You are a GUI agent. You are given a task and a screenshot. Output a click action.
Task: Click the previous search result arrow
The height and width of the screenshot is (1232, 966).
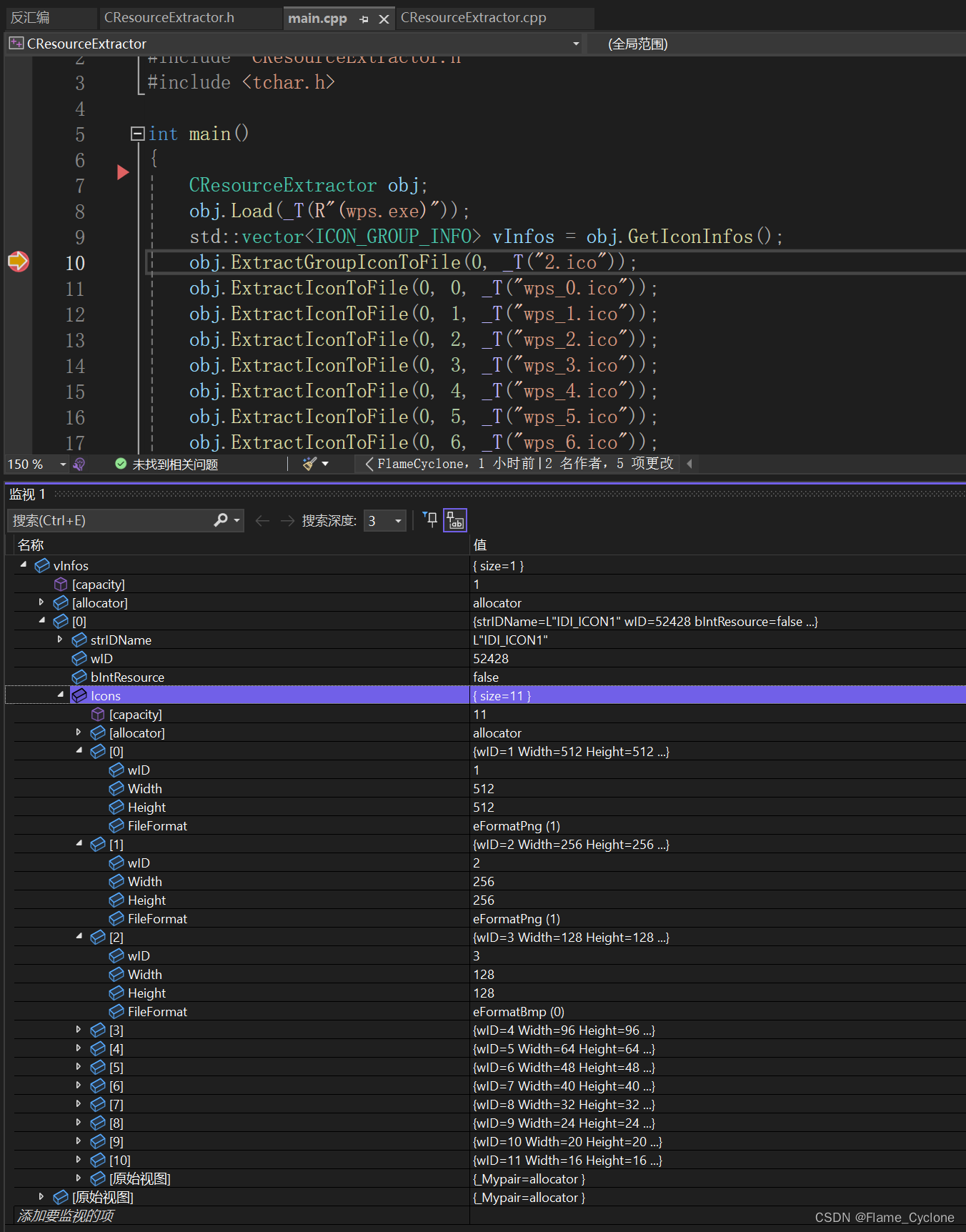(262, 521)
